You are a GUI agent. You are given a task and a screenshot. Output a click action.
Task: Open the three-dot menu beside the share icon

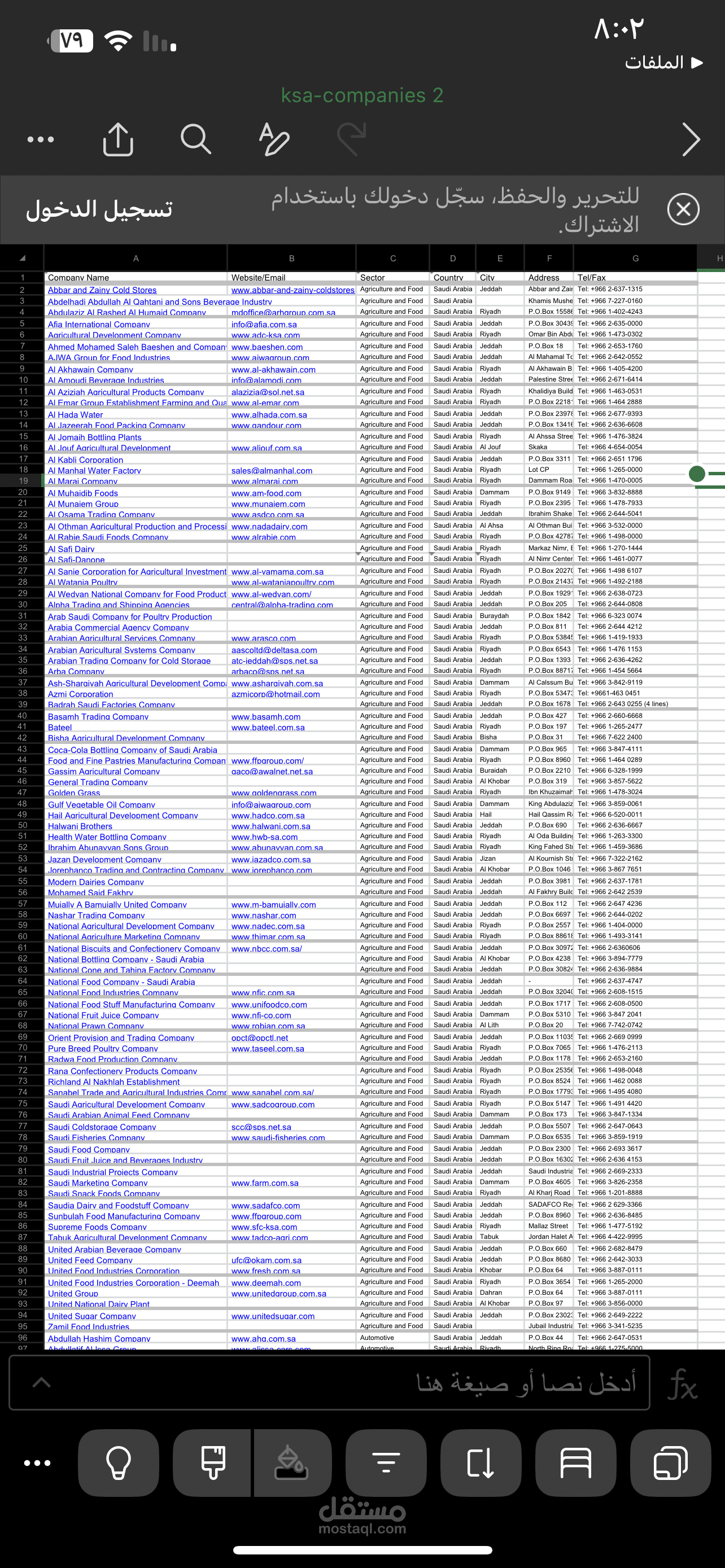pyautogui.click(x=41, y=139)
